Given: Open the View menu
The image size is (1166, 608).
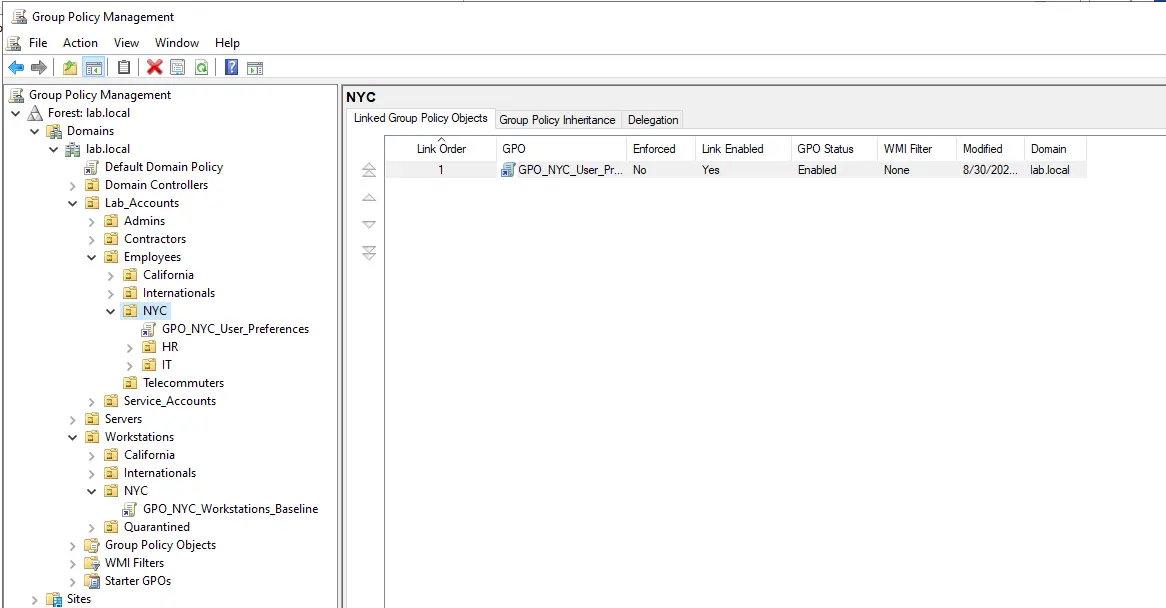Looking at the screenshot, I should [x=126, y=43].
